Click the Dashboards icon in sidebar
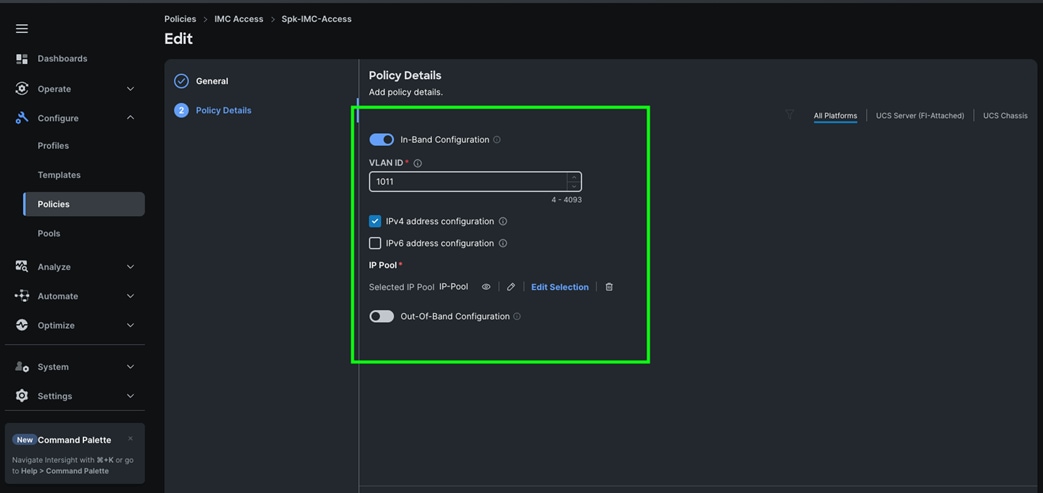The width and height of the screenshot is (1043, 493). click(x=22, y=59)
